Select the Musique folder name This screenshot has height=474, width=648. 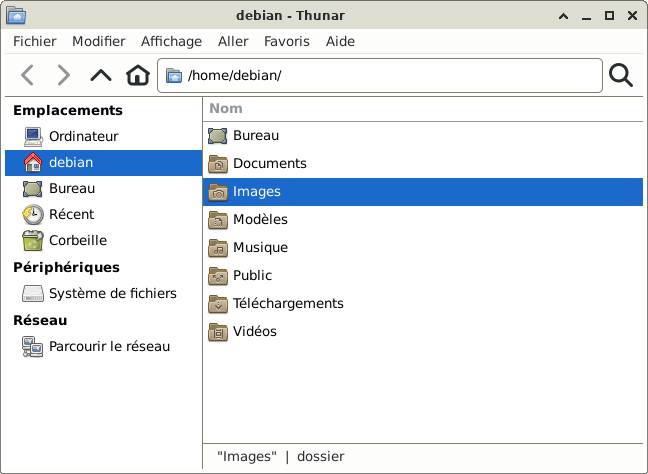pyautogui.click(x=260, y=248)
